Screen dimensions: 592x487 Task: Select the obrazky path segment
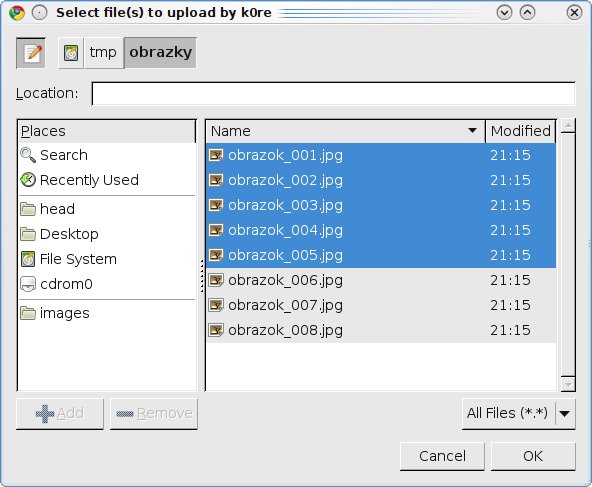pos(160,53)
